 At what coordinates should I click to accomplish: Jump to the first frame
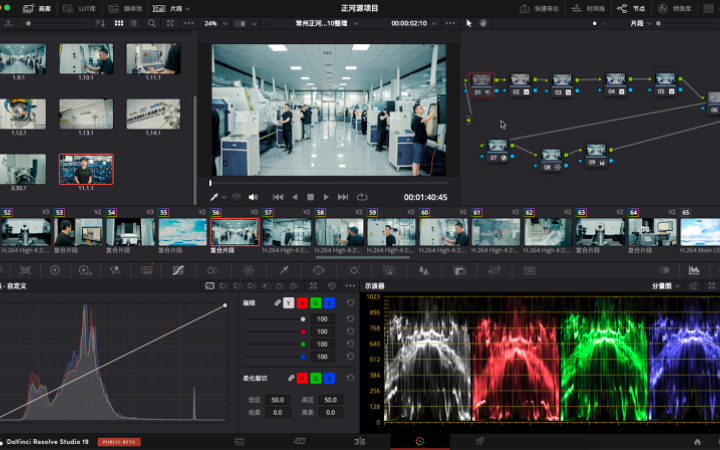coord(278,197)
